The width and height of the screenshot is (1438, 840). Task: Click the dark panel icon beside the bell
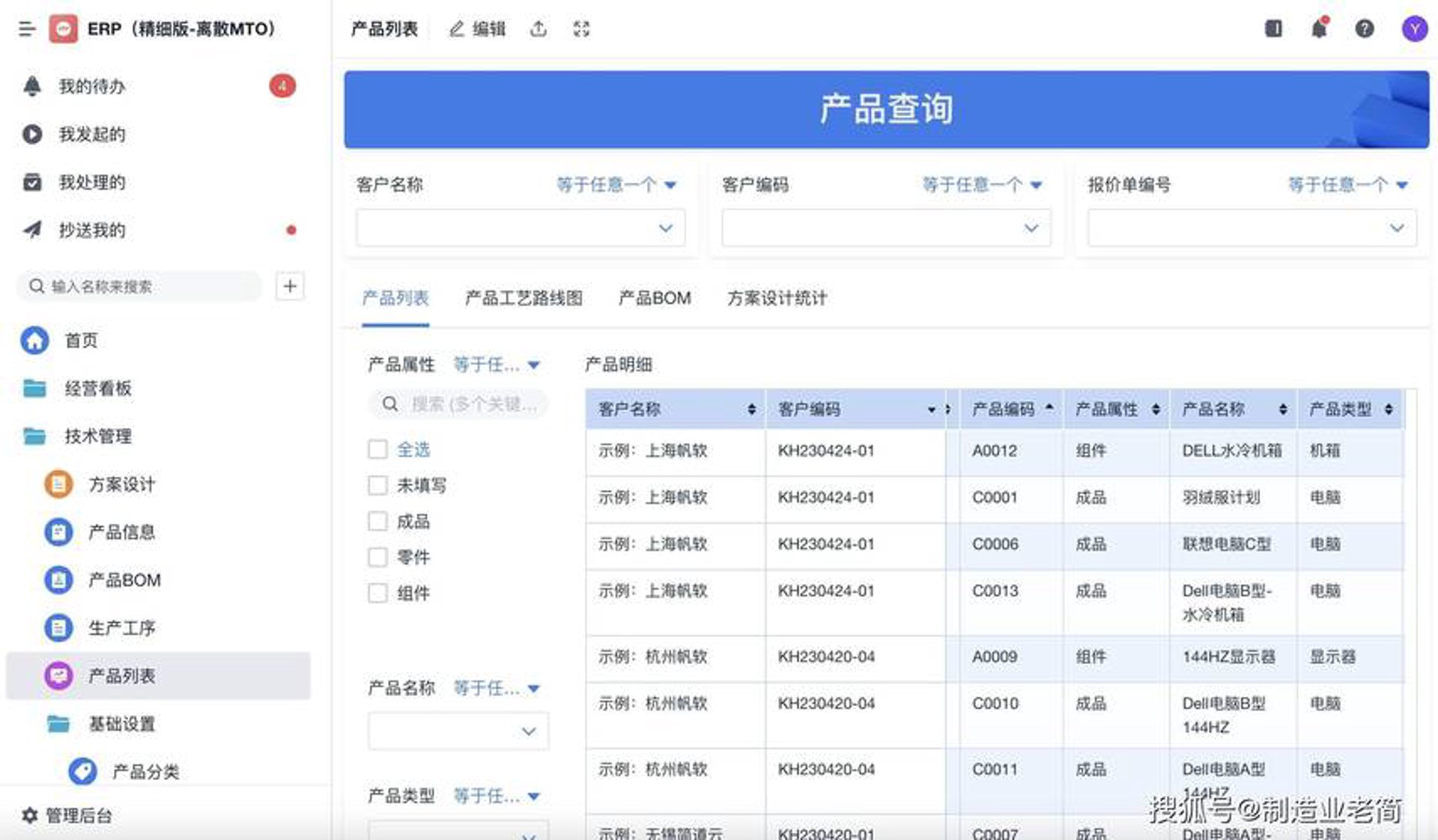click(x=1273, y=28)
